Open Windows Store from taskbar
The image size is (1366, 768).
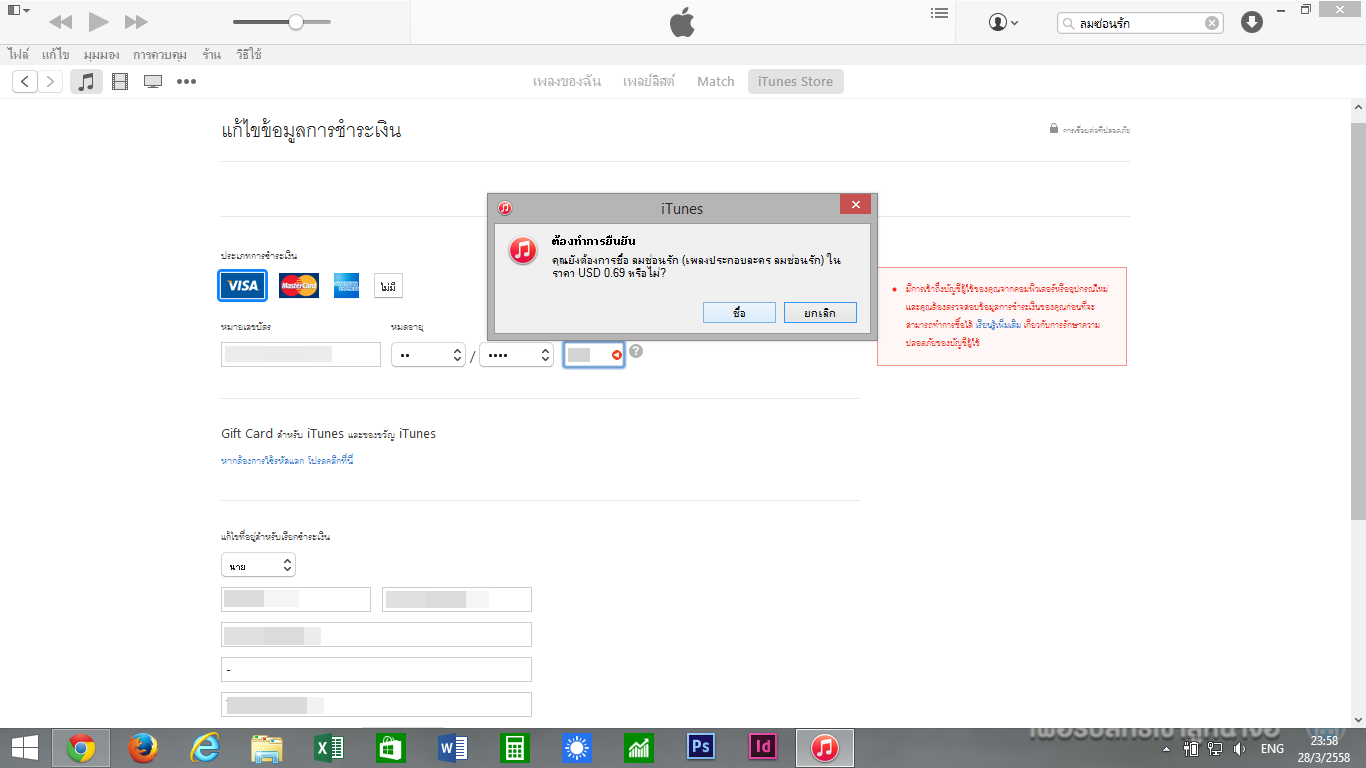tap(390, 747)
